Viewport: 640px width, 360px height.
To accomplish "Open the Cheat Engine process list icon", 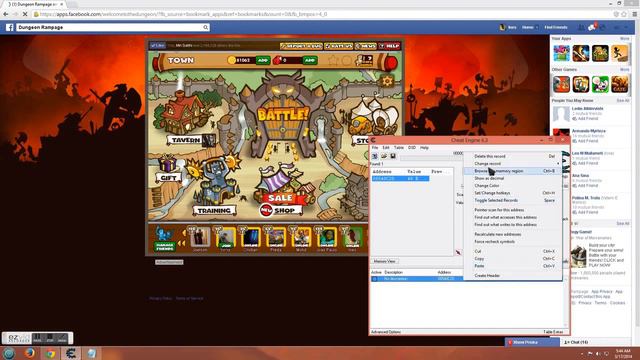I will click(x=375, y=156).
